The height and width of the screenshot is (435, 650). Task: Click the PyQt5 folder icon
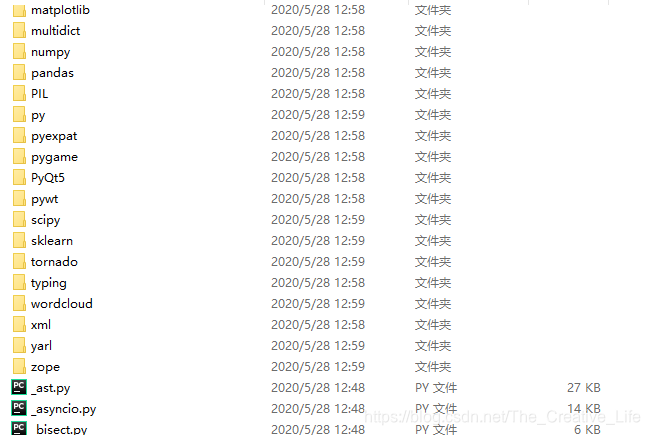coord(19,177)
